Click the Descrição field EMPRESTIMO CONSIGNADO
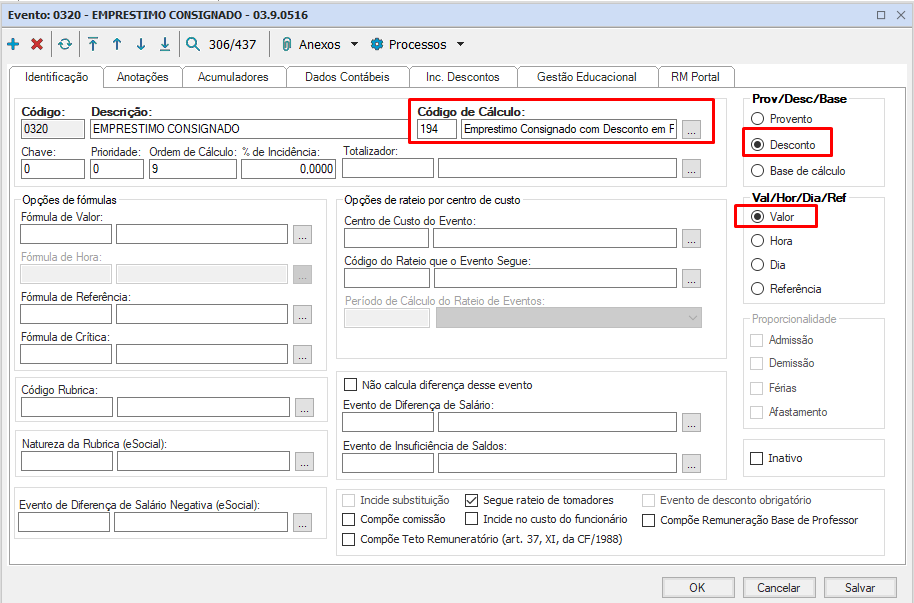This screenshot has height=603, width=914. 250,129
